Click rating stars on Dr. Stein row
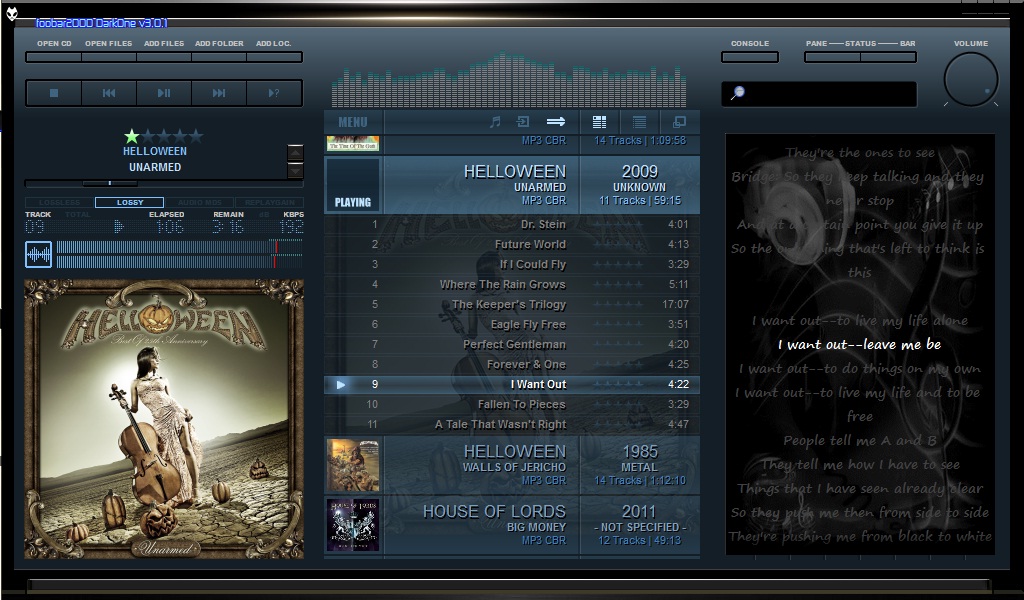This screenshot has width=1024, height=600. (617, 225)
